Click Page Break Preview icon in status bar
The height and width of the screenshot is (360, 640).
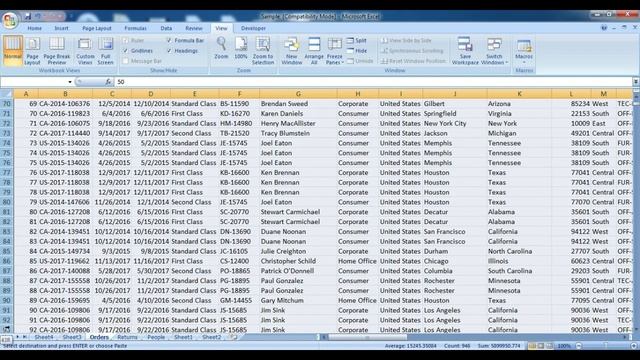[549, 346]
